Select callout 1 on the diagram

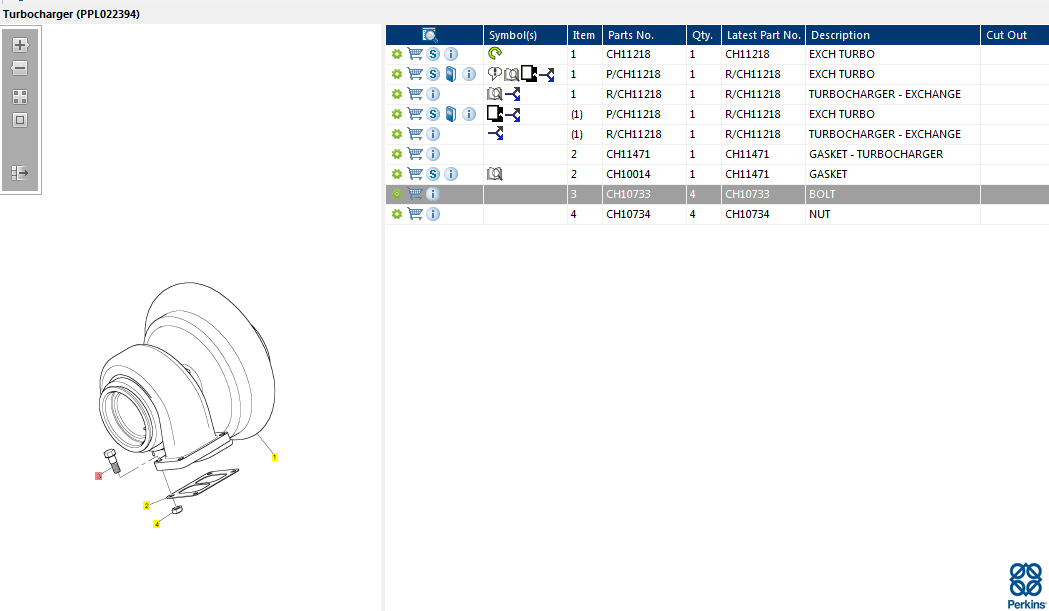coord(274,457)
